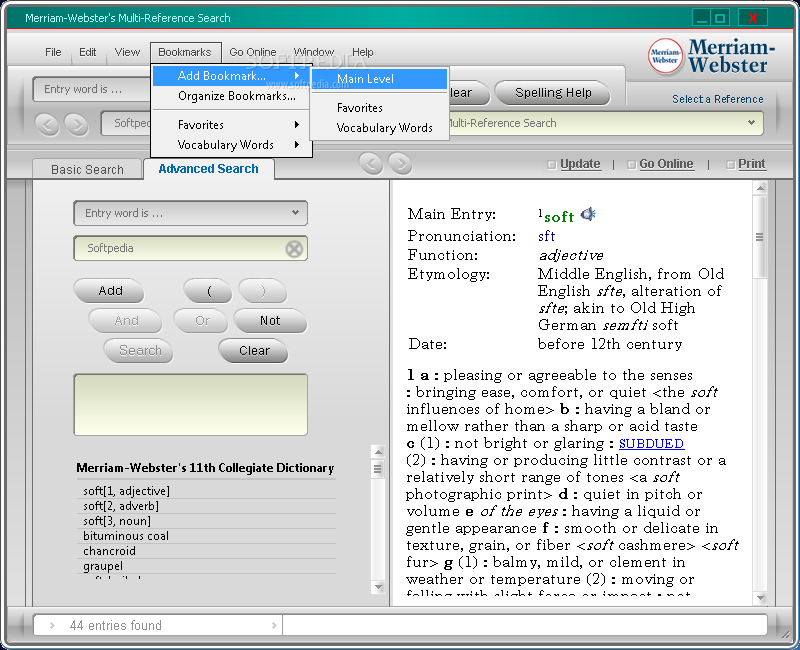800x650 pixels.
Task: Toggle the Print checkbox
Action: click(731, 164)
